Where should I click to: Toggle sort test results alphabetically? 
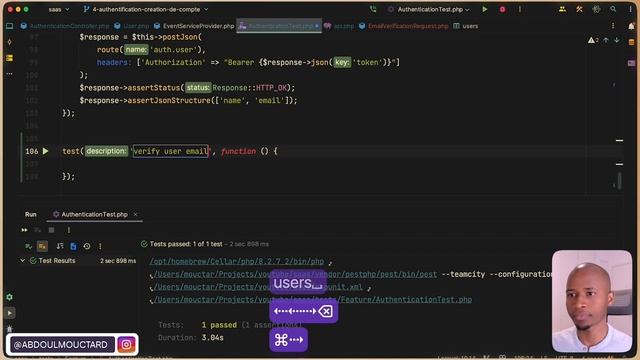[x=60, y=246]
